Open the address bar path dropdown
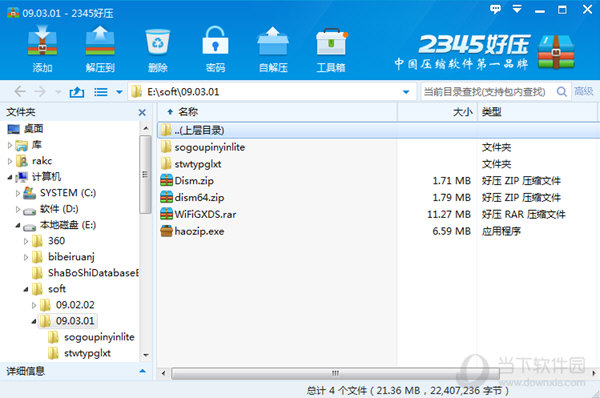 [406, 92]
